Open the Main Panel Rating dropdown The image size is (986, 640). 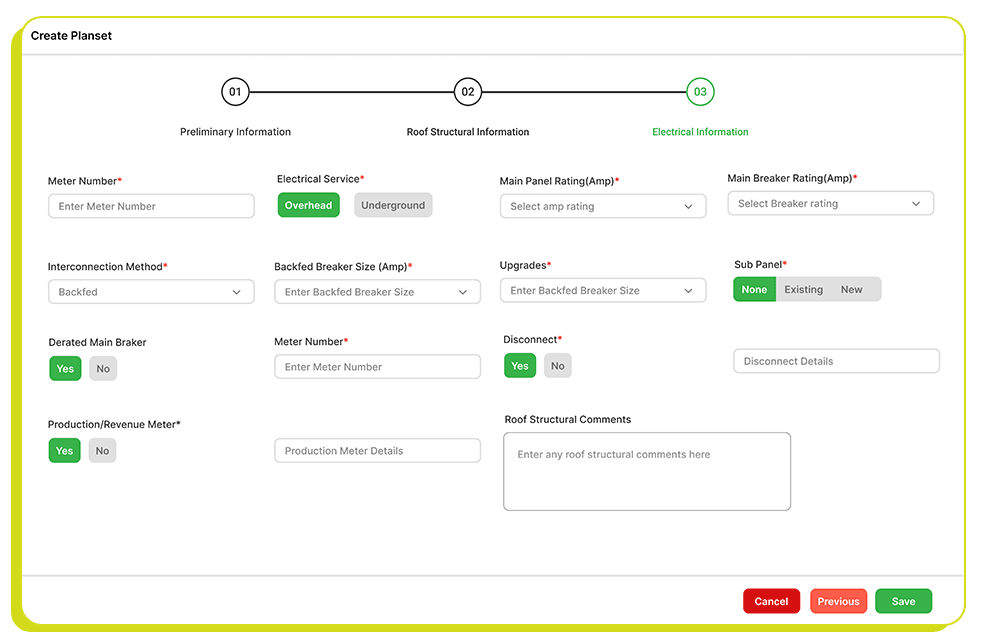click(602, 206)
